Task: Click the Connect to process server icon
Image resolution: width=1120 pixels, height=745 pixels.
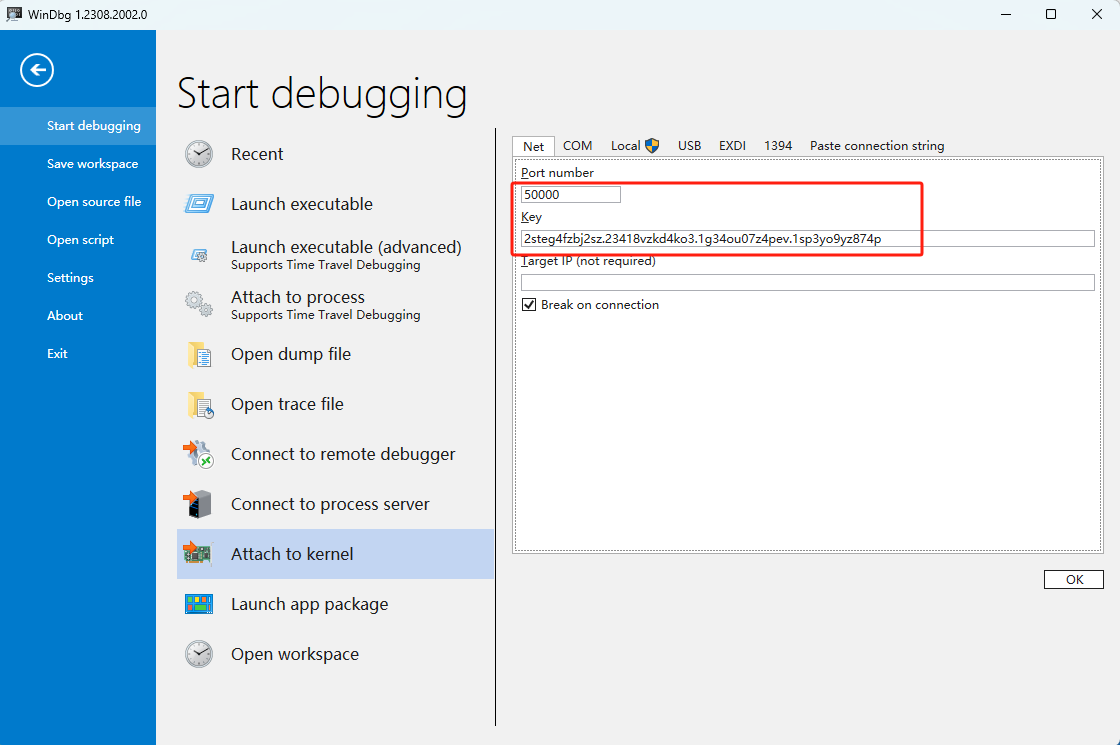Action: point(199,504)
